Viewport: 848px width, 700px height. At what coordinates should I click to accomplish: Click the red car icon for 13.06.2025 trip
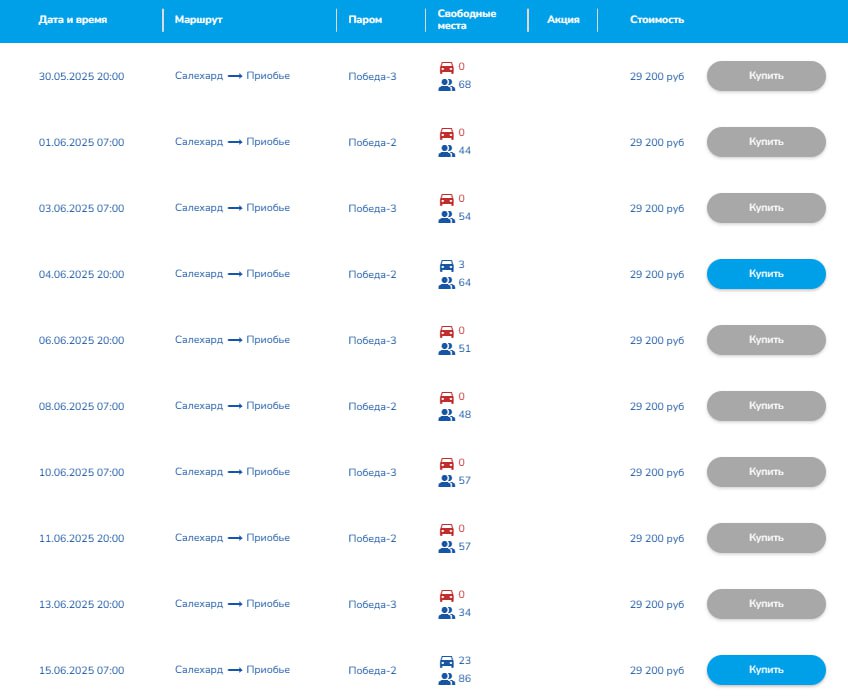[447, 596]
